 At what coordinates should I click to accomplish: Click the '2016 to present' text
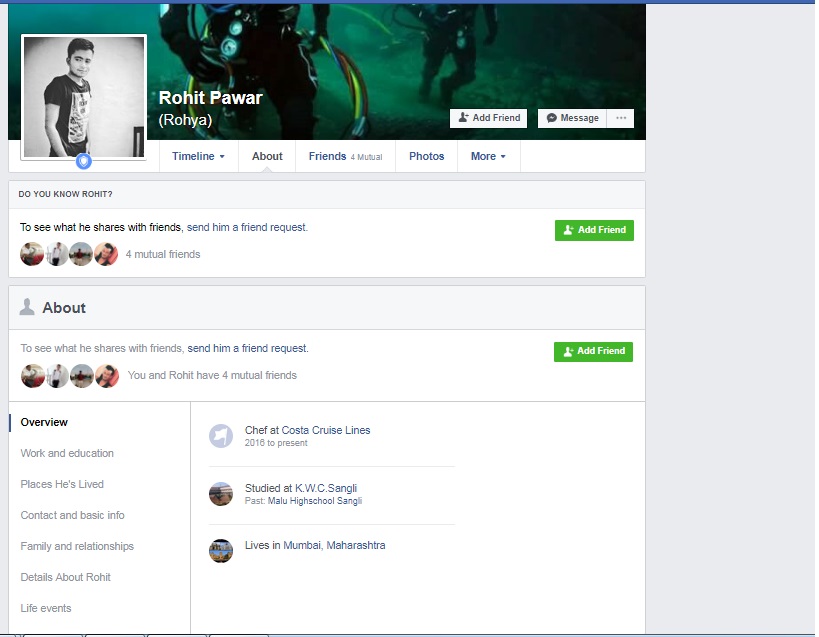tap(276, 443)
